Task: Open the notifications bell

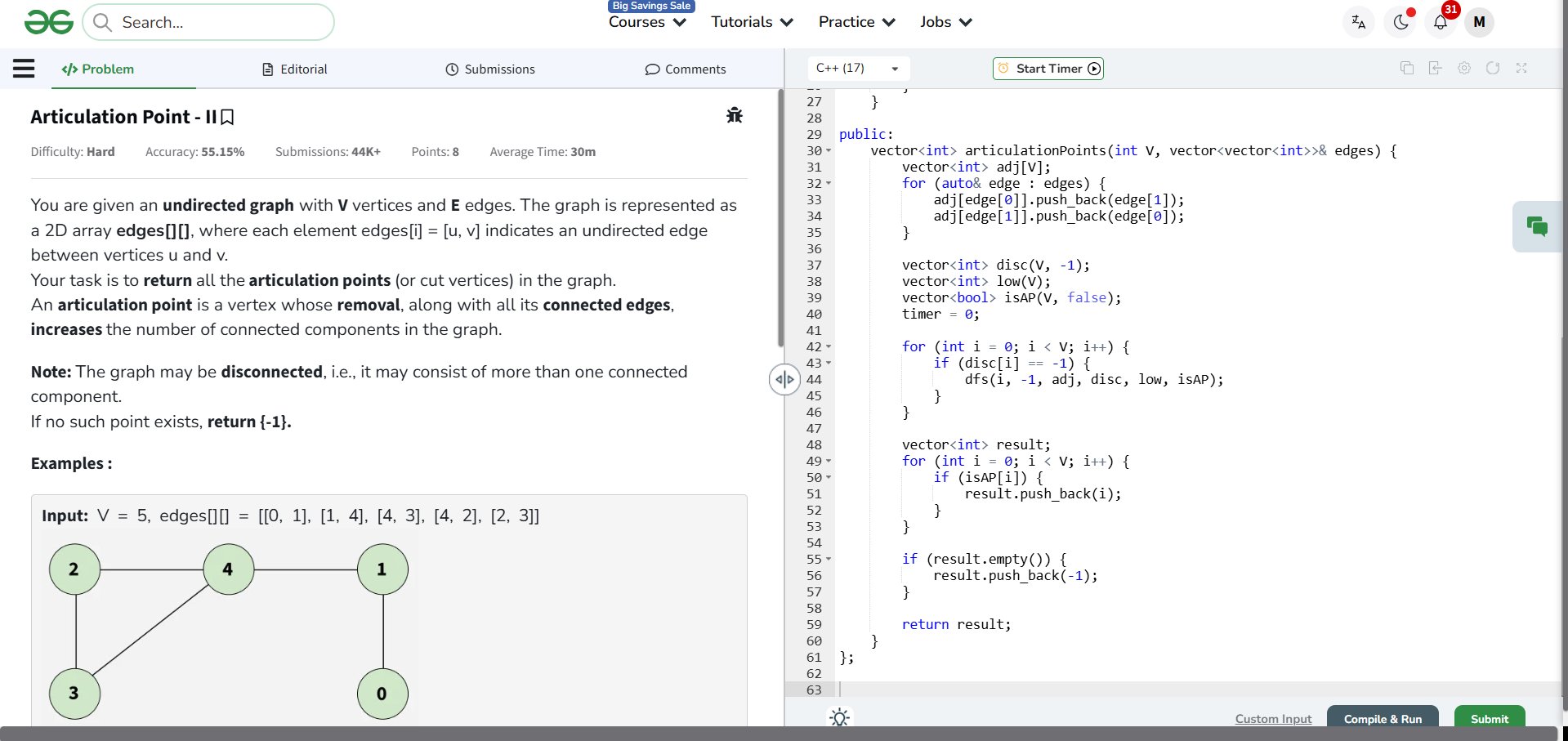Action: (1440, 22)
